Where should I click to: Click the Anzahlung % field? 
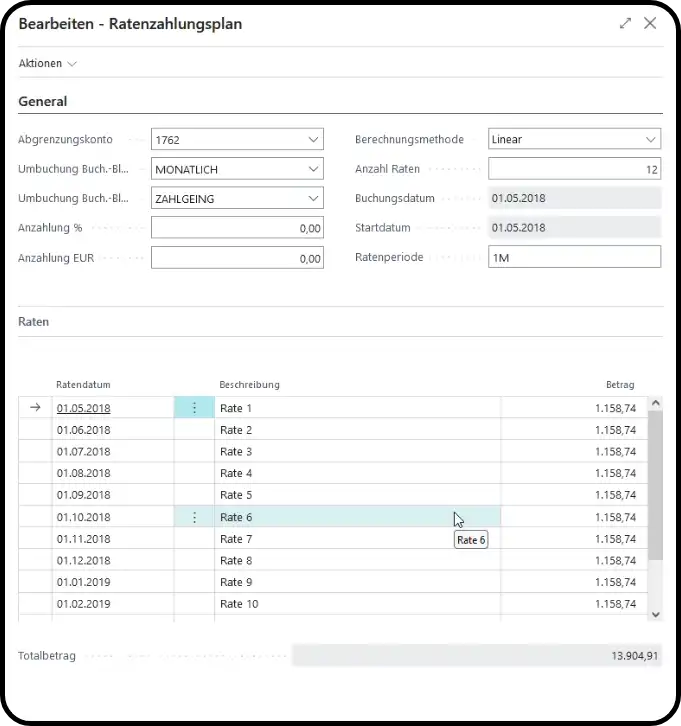point(237,229)
